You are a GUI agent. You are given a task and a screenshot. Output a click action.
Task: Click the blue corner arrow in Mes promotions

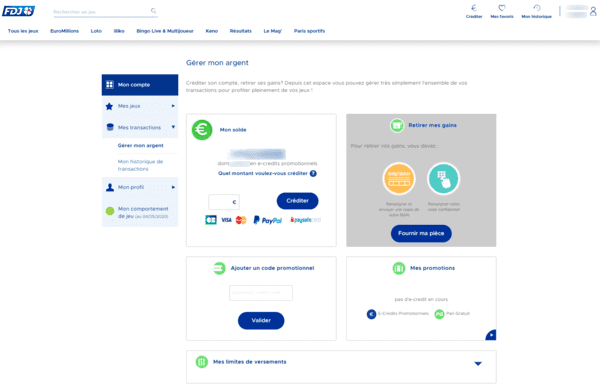(491, 335)
